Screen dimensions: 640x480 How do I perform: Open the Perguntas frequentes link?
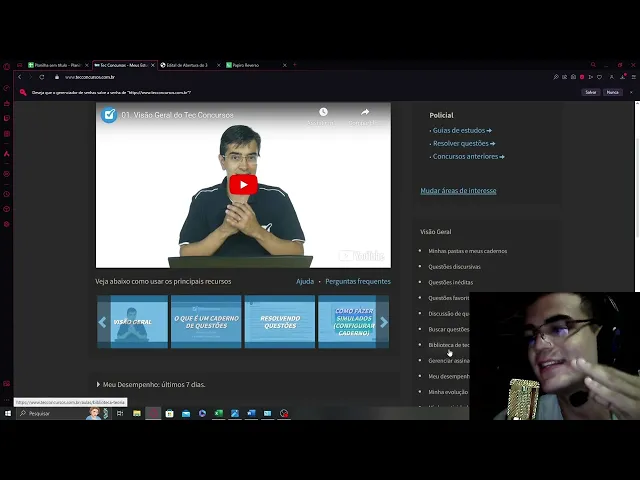pyautogui.click(x=358, y=281)
